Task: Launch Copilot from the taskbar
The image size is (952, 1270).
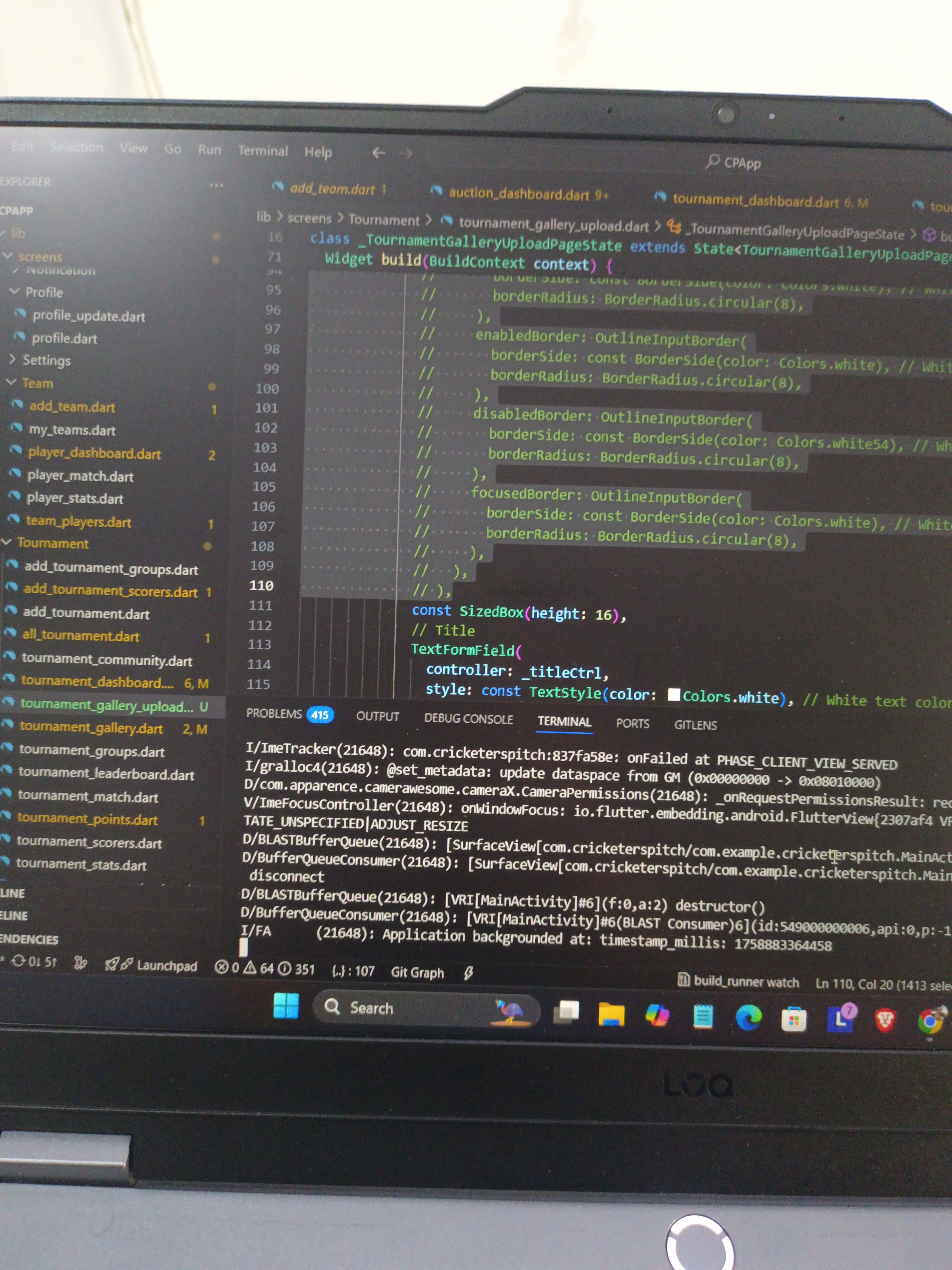Action: (x=657, y=1015)
